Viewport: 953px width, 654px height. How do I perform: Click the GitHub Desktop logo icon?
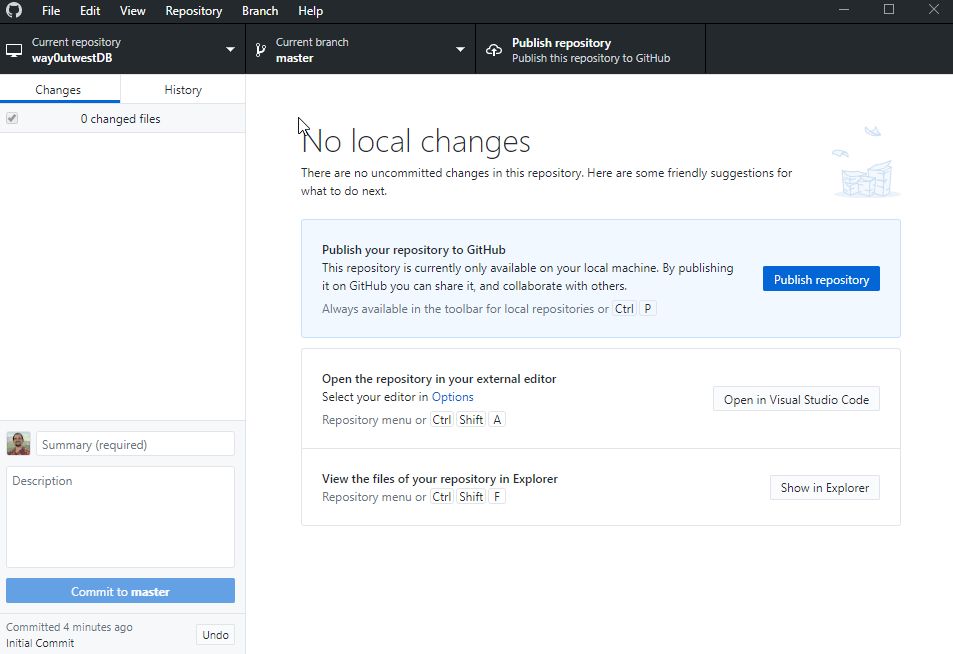point(14,11)
